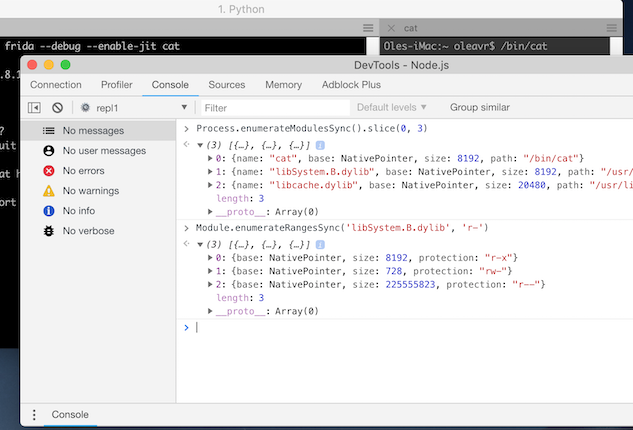Select the Console tab in the top bar
Image resolution: width=633 pixels, height=430 pixels.
[170, 85]
